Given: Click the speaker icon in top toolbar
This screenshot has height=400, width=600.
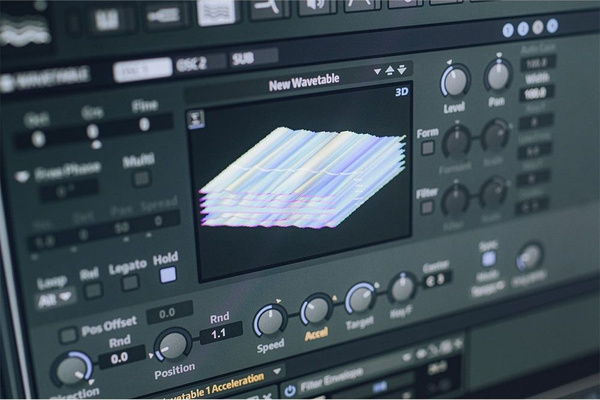Looking at the screenshot, I should coord(316,7).
